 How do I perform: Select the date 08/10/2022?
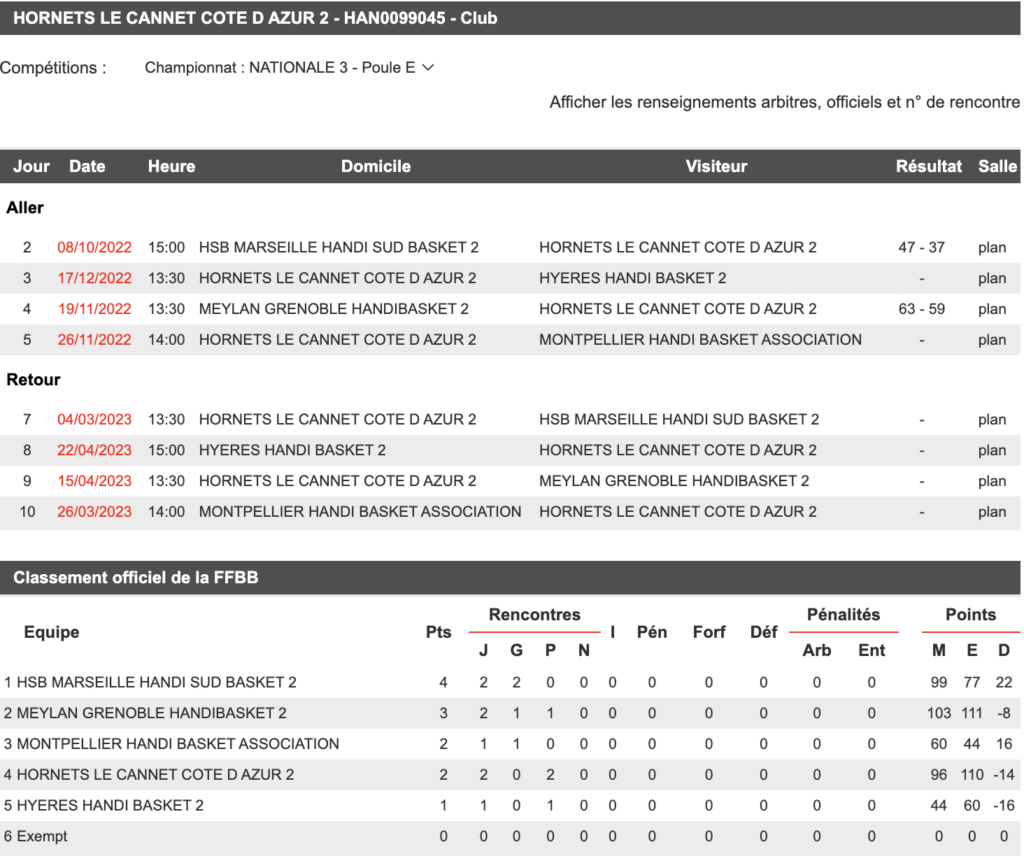(x=95, y=247)
